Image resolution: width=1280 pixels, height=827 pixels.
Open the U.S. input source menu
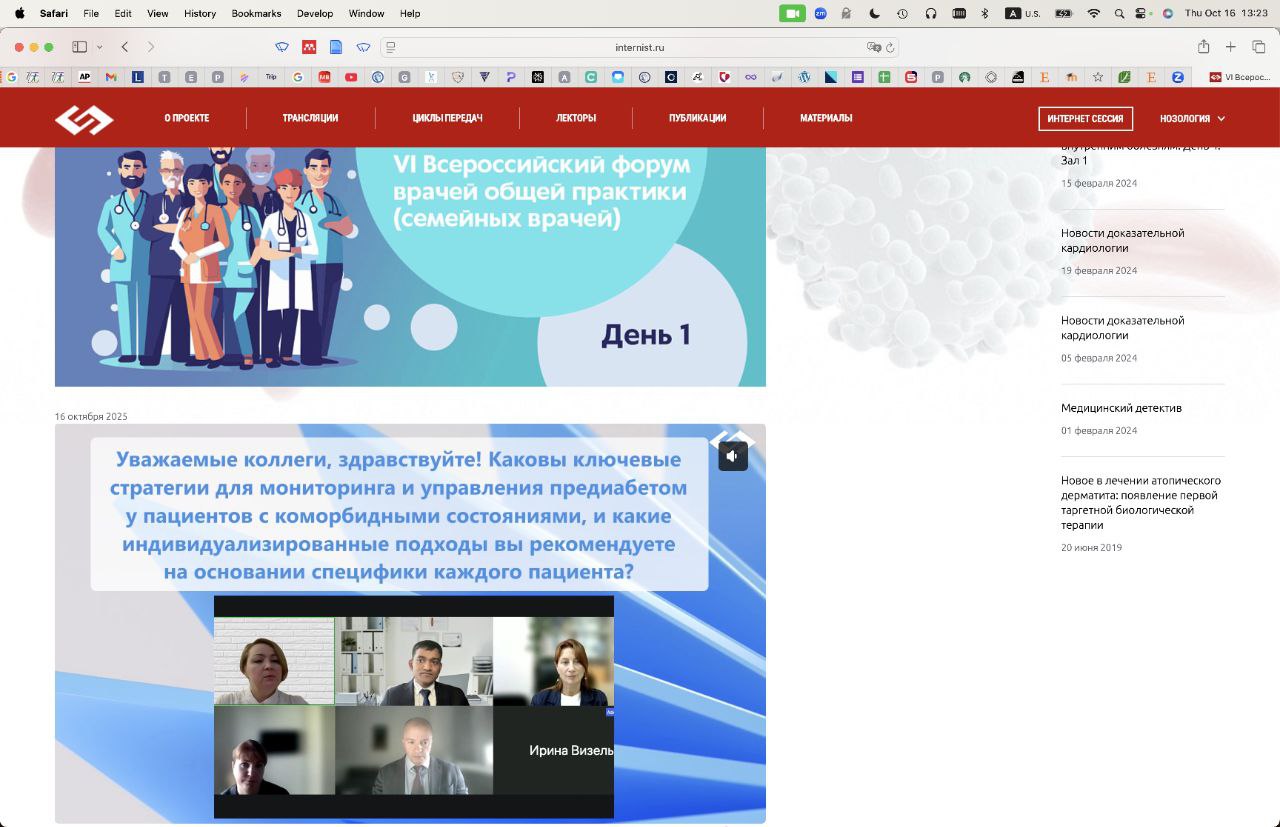(x=1023, y=14)
